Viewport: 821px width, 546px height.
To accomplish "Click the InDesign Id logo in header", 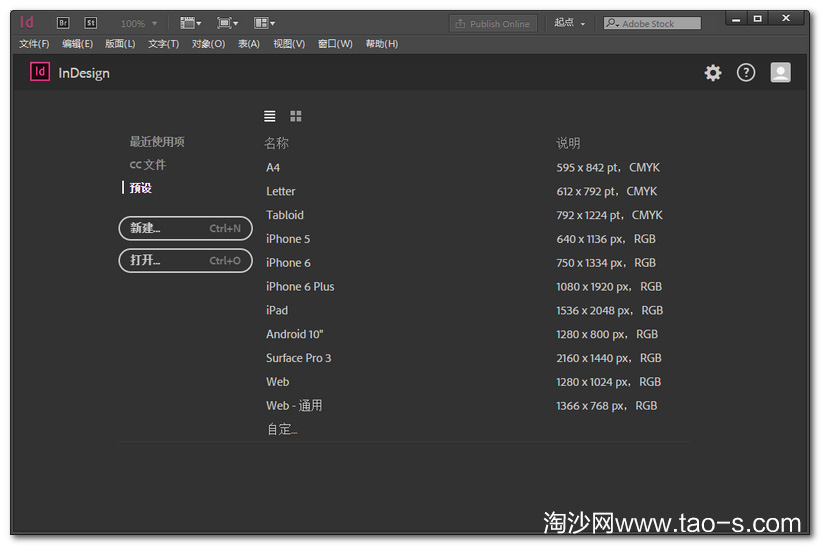I will tap(40, 72).
